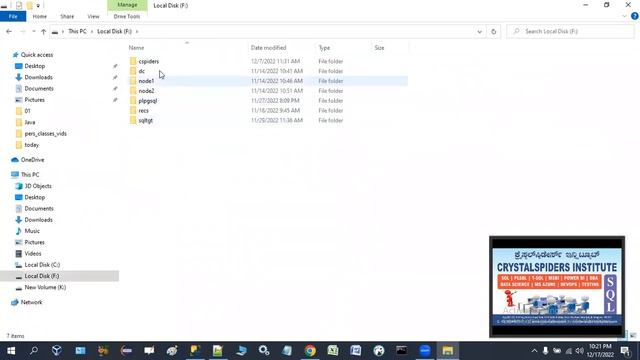Select OneDrive in the navigation pane
The width and height of the screenshot is (640, 360).
[32, 160]
